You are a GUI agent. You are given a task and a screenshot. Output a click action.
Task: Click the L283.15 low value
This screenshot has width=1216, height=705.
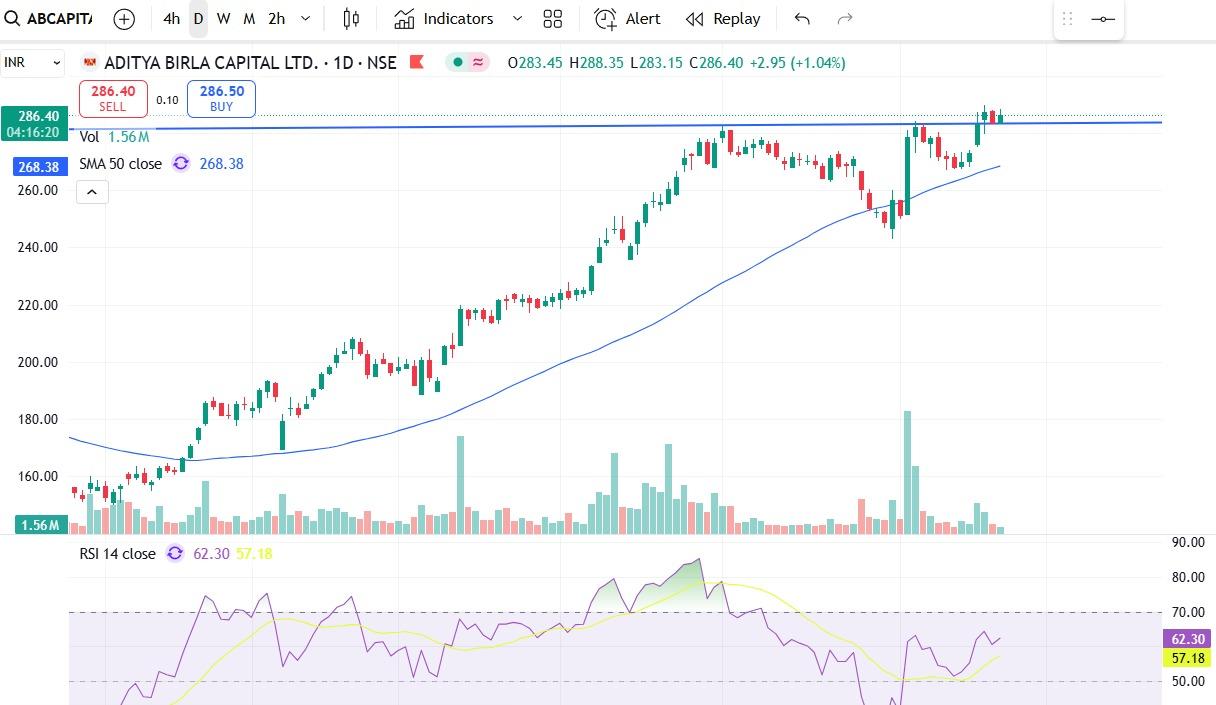pyautogui.click(x=656, y=62)
